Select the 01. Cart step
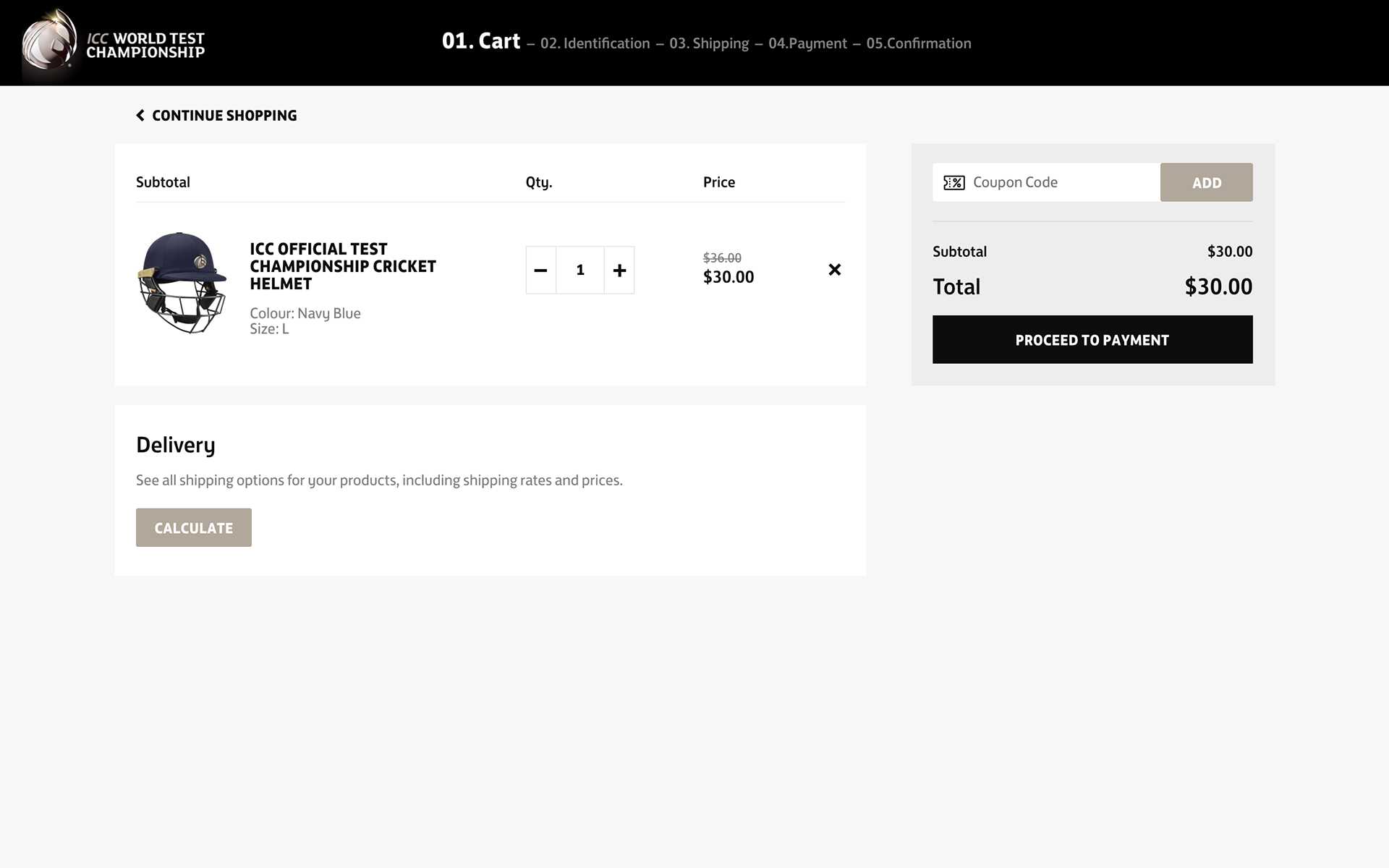The width and height of the screenshot is (1389, 868). (x=480, y=41)
